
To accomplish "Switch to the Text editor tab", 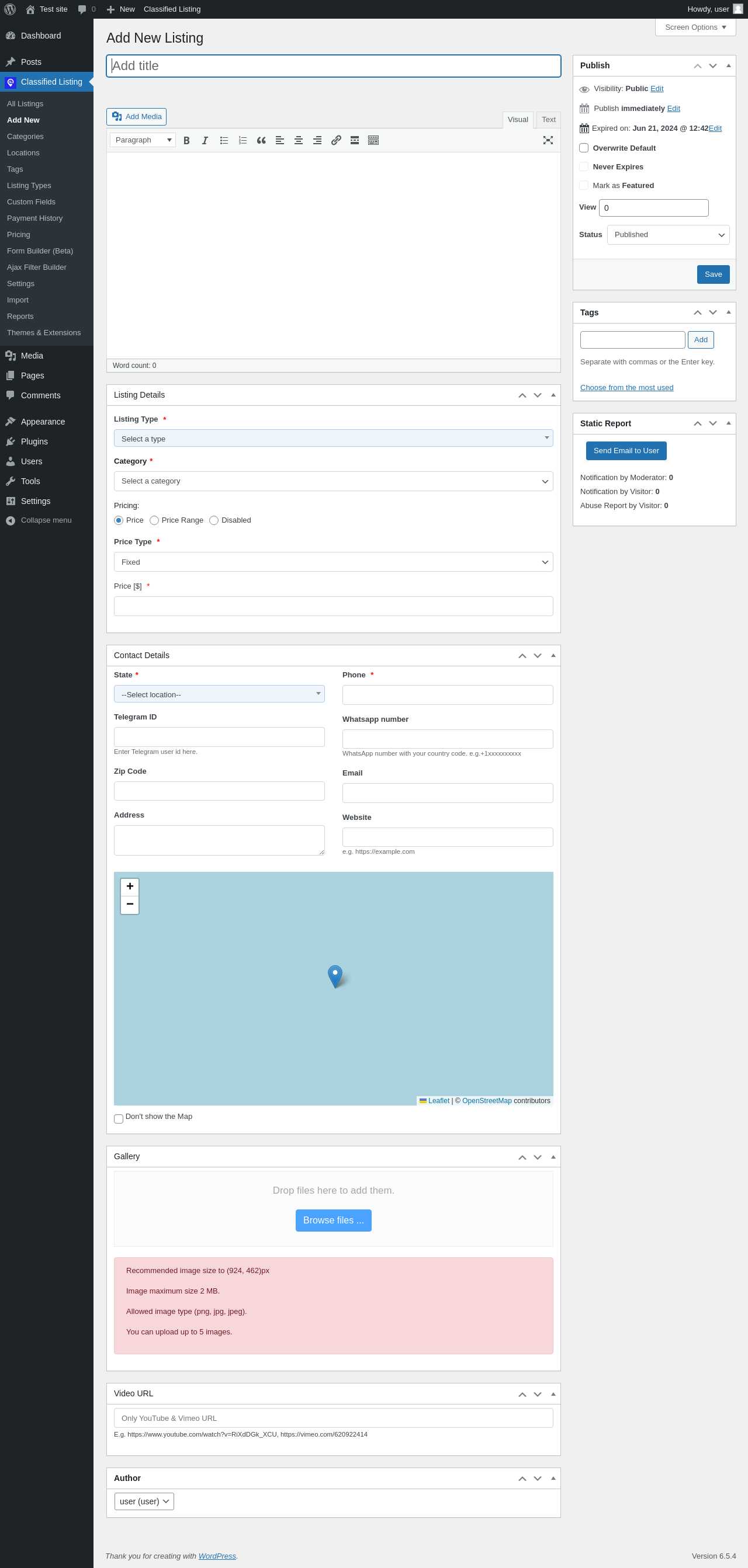I will (x=548, y=120).
